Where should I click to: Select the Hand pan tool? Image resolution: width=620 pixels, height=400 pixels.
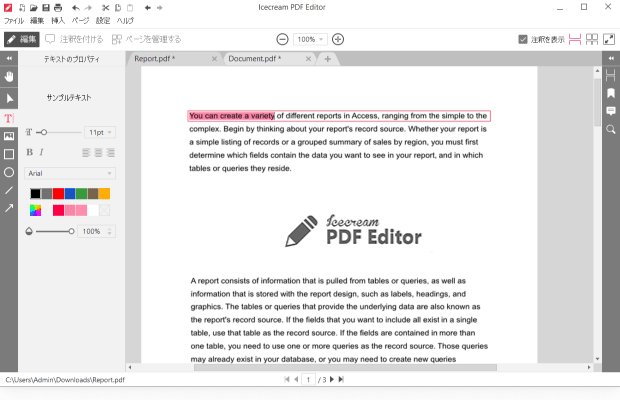click(9, 77)
